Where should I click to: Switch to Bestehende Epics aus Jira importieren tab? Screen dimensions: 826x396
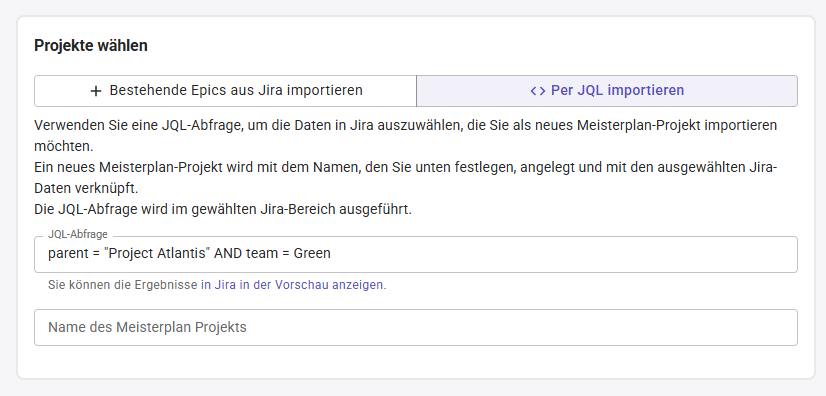pyautogui.click(x=225, y=91)
